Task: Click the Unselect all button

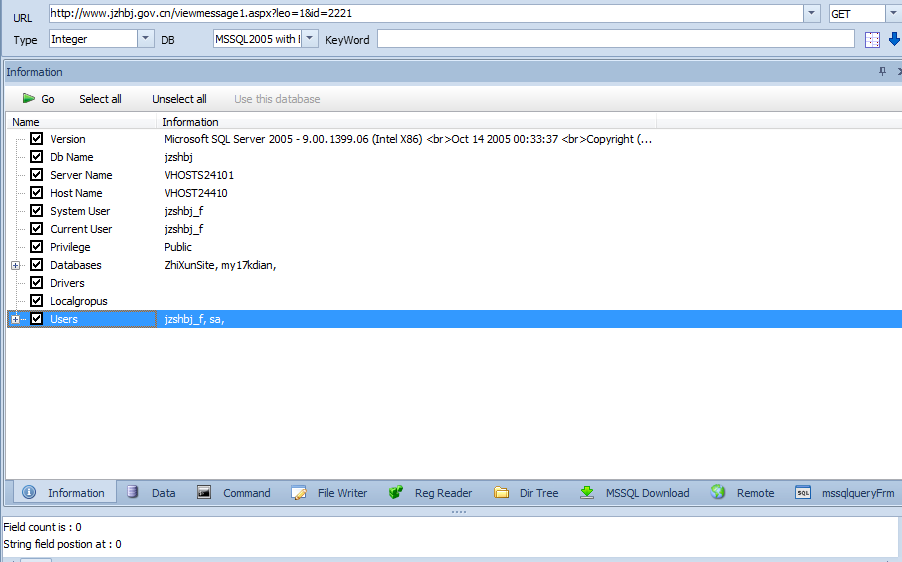Action: click(179, 99)
